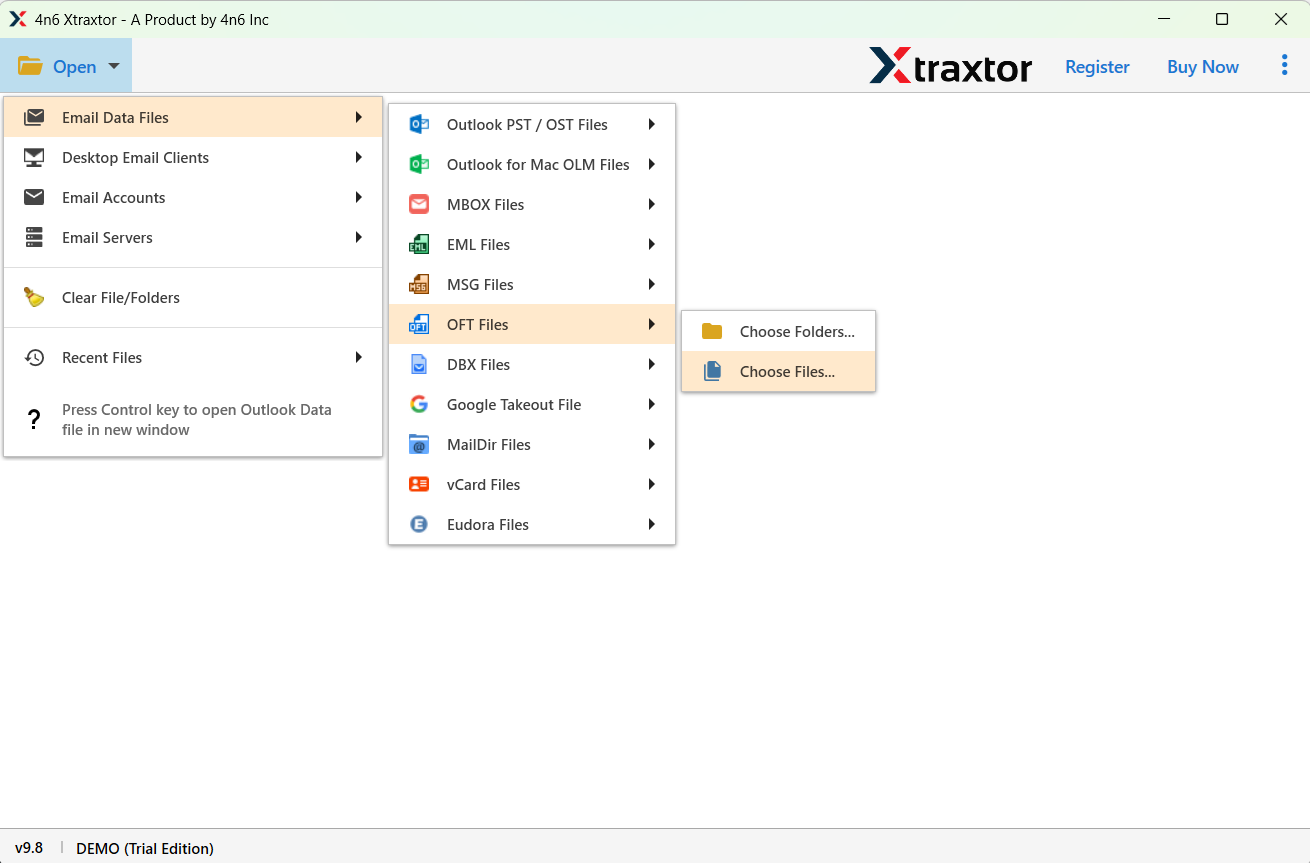Select the vCard Files contact icon
Screen dimensions: 1310x863
click(418, 484)
